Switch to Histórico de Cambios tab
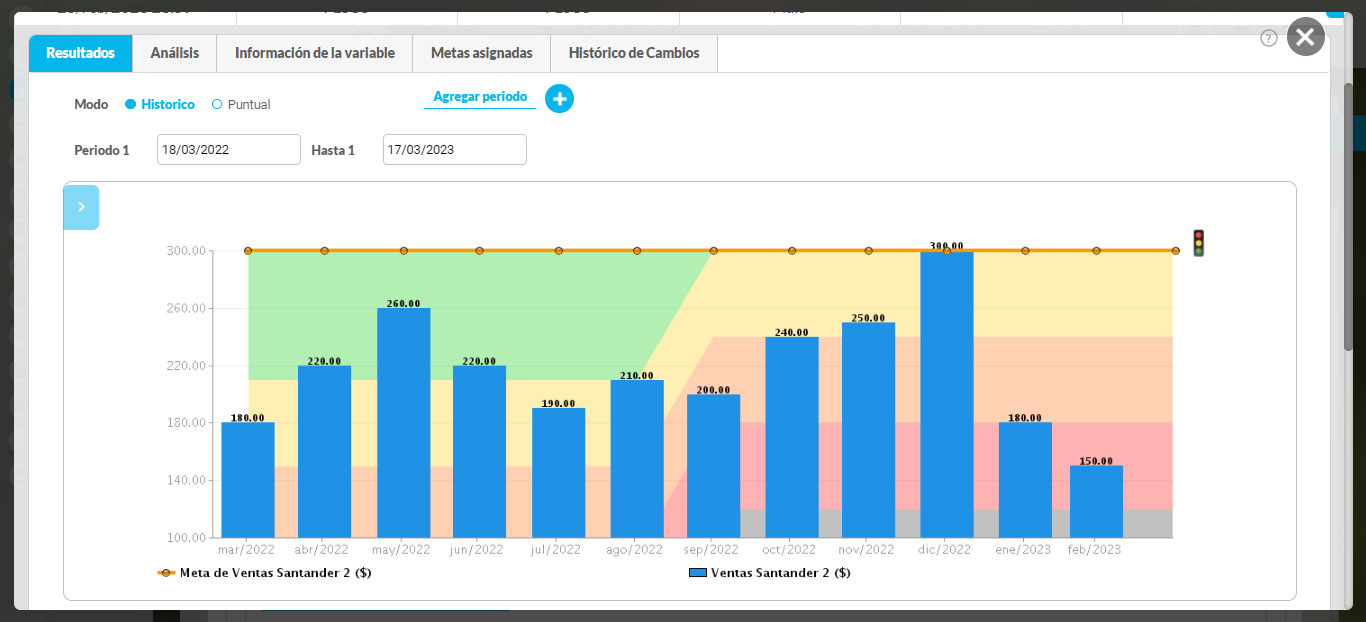1366x622 pixels. [x=633, y=53]
